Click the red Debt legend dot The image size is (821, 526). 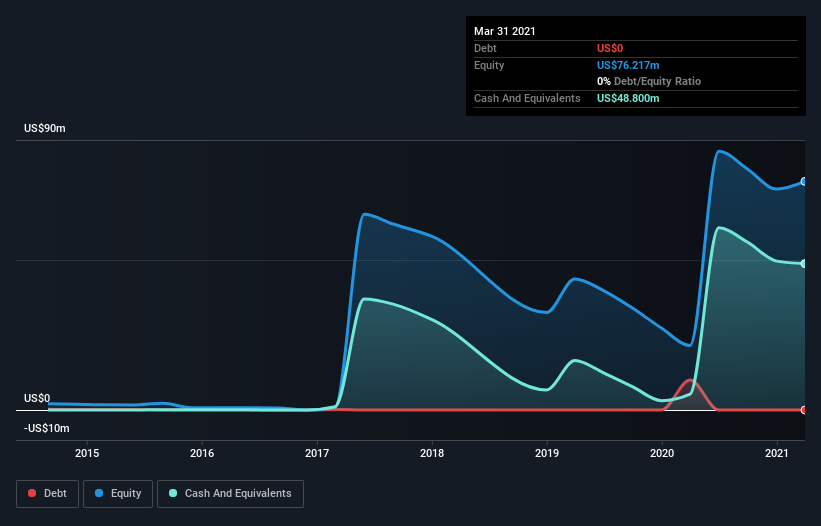pos(32,493)
